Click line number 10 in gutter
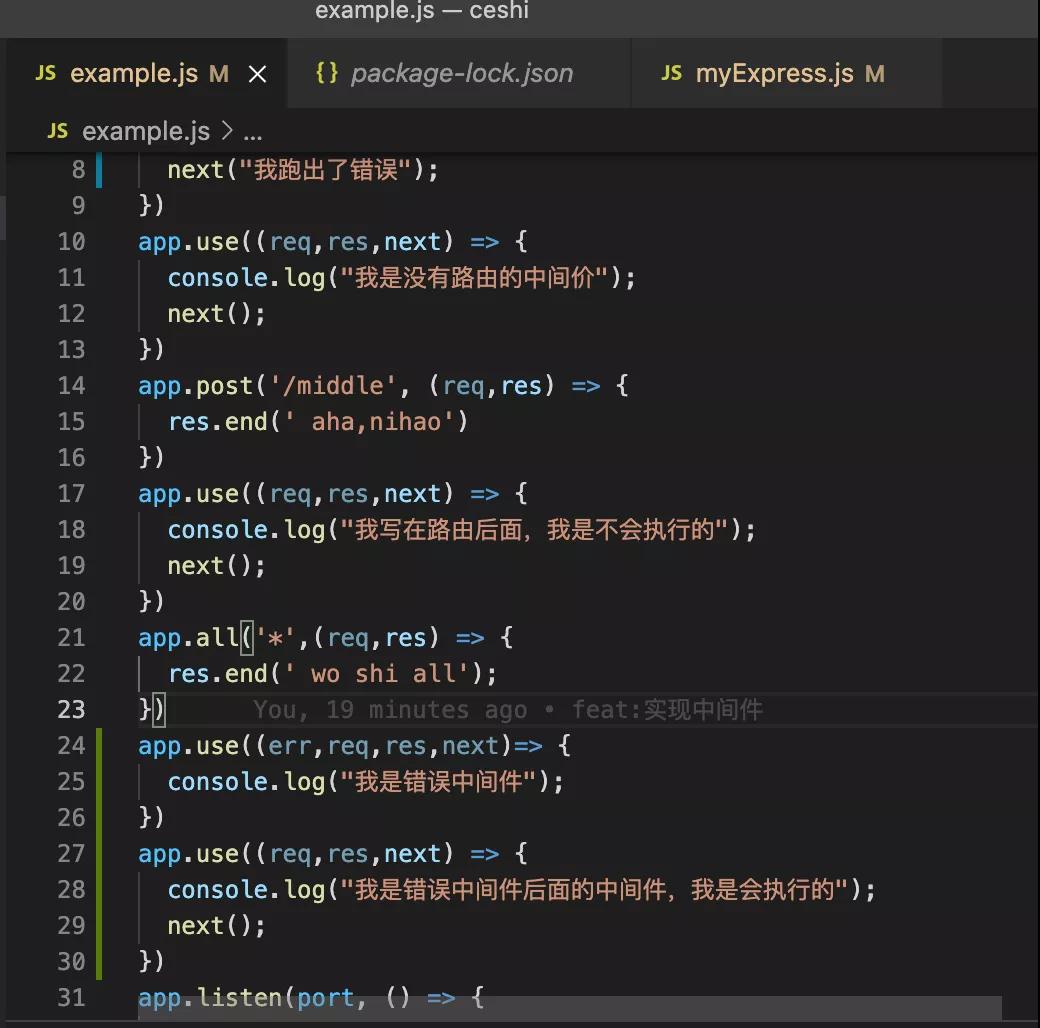1040x1028 pixels. [72, 241]
